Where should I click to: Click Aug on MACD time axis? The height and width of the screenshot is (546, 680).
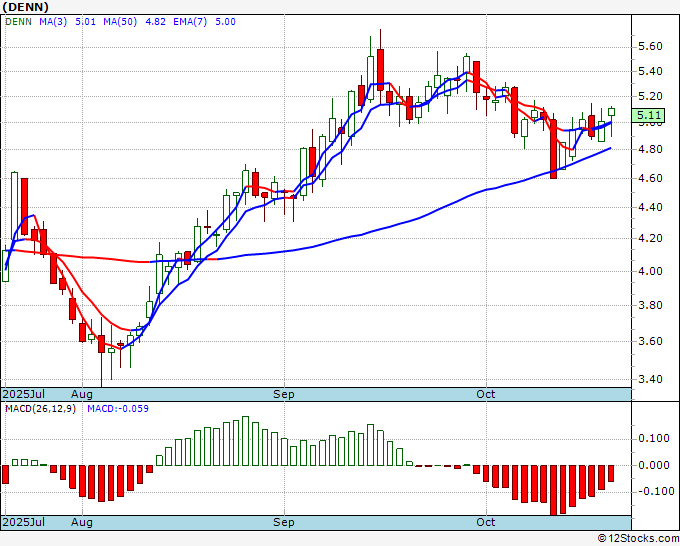click(x=82, y=522)
